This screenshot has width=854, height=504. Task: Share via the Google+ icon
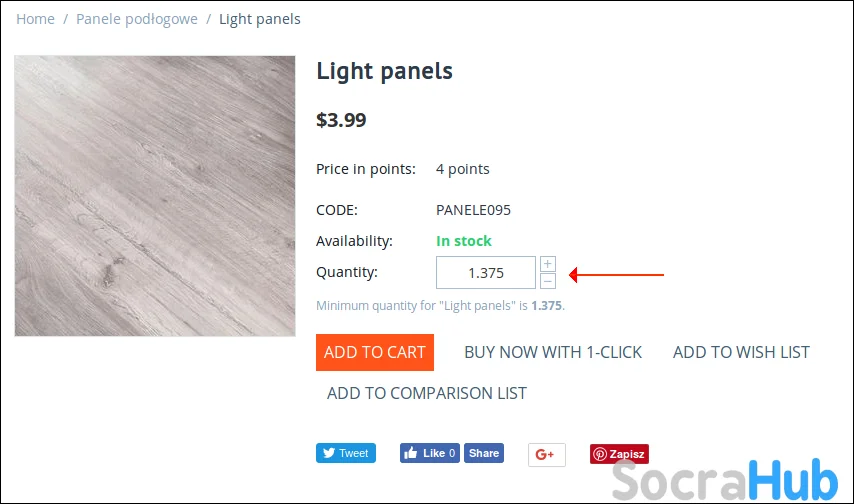[x=546, y=454]
